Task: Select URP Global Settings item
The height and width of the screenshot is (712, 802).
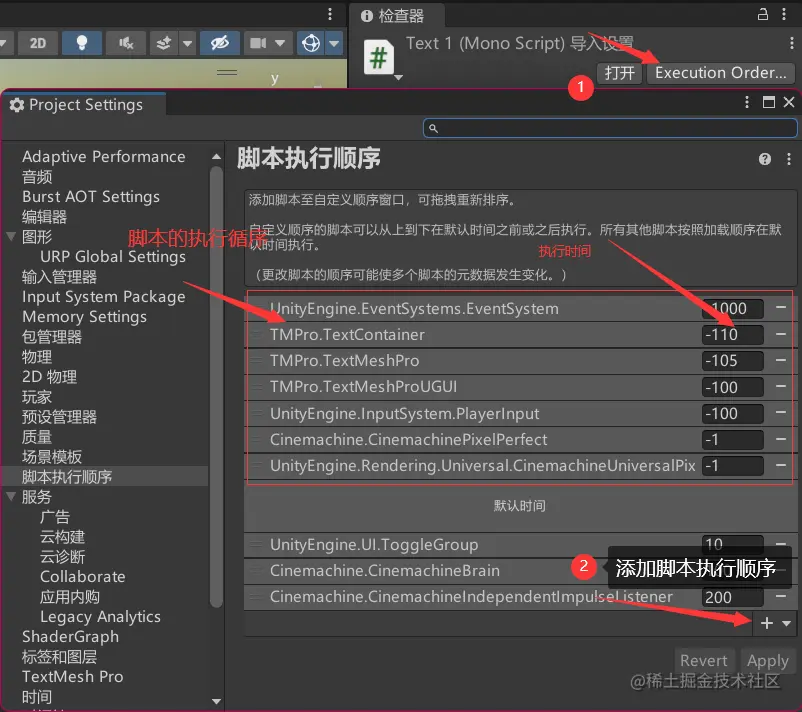Action: (x=113, y=257)
